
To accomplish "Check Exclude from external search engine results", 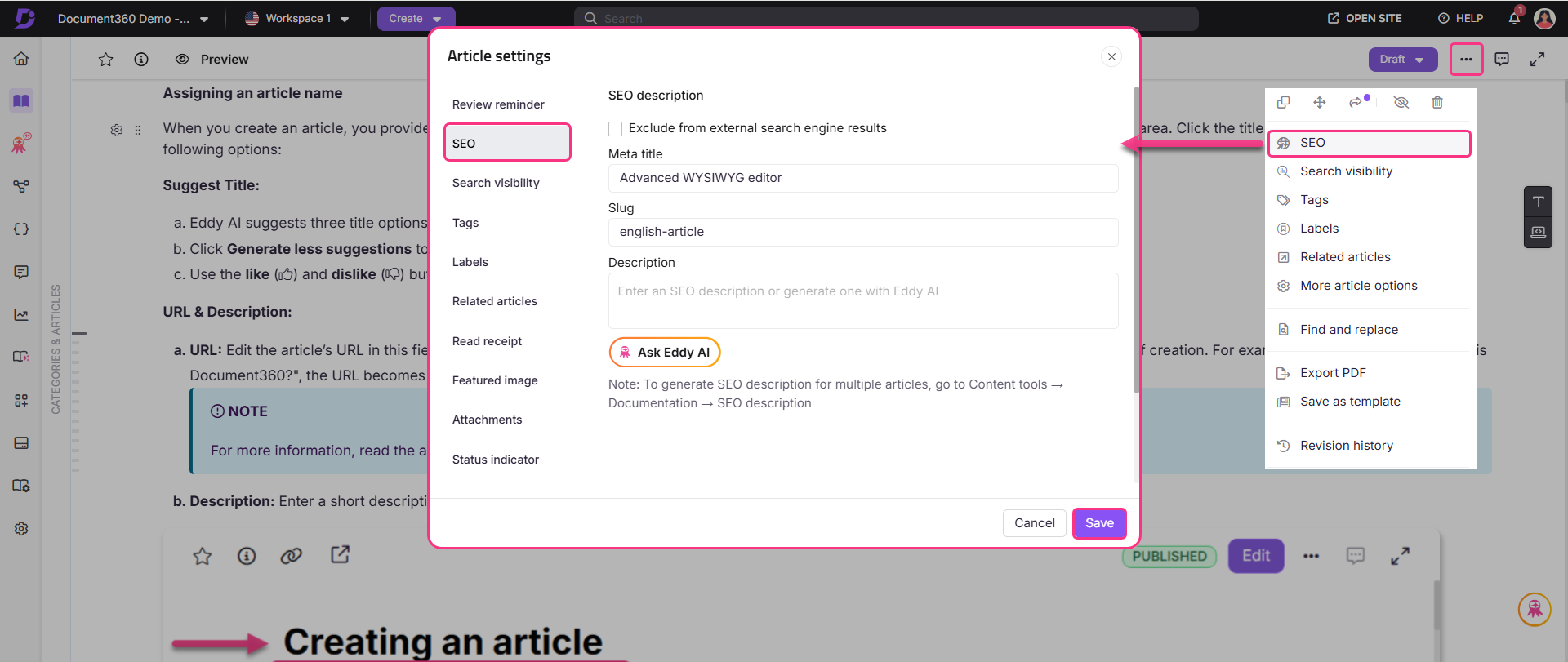I will click(x=616, y=129).
